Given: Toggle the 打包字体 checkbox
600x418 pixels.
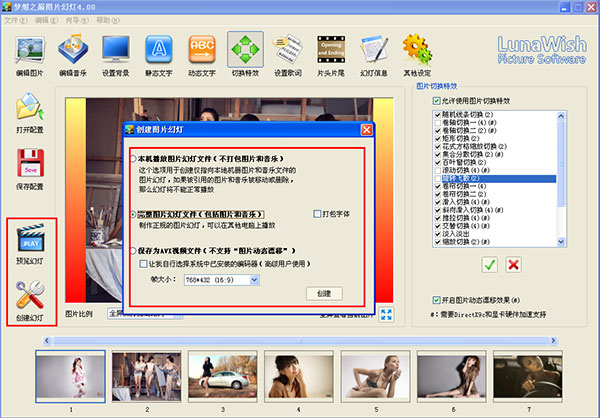Looking at the screenshot, I should [x=317, y=214].
